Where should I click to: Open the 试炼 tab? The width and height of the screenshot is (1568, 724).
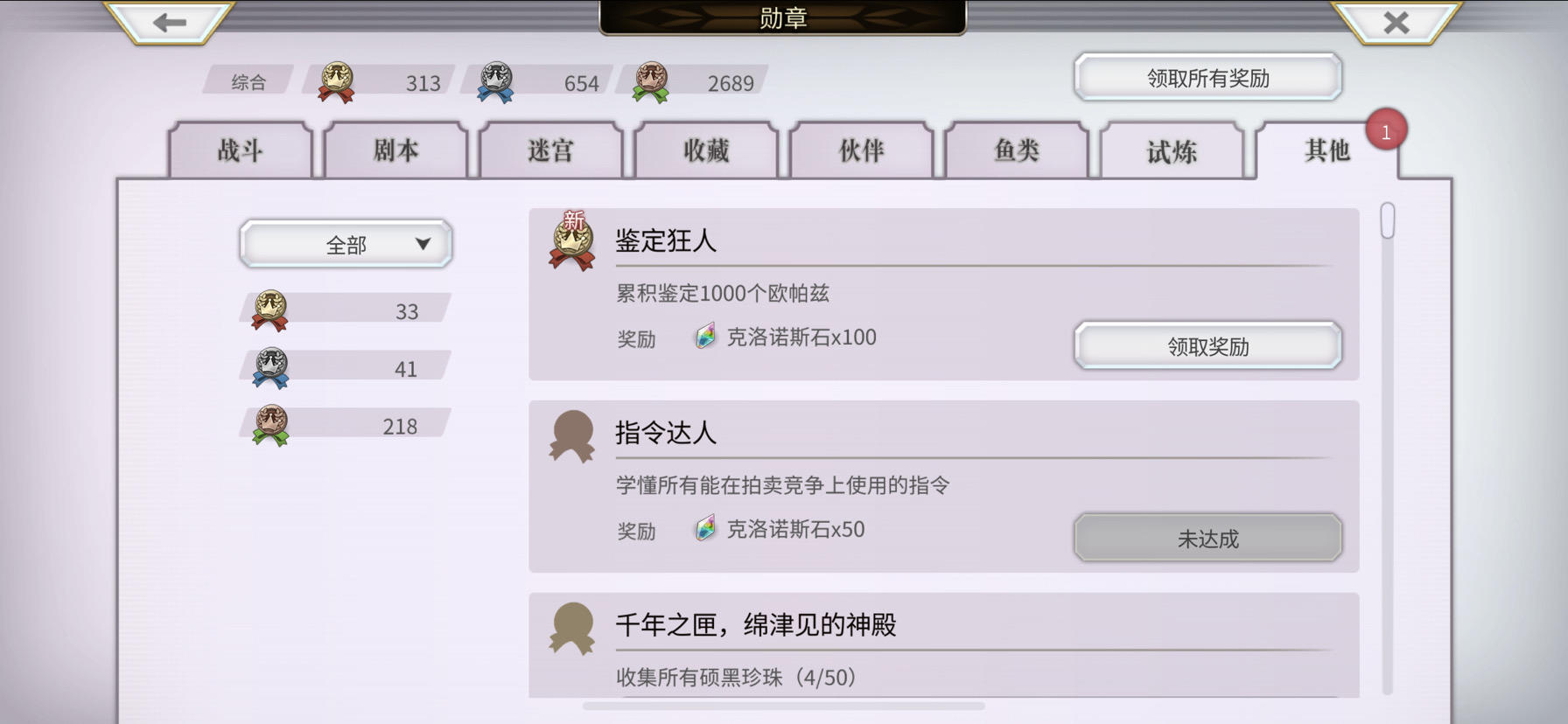click(x=1172, y=150)
